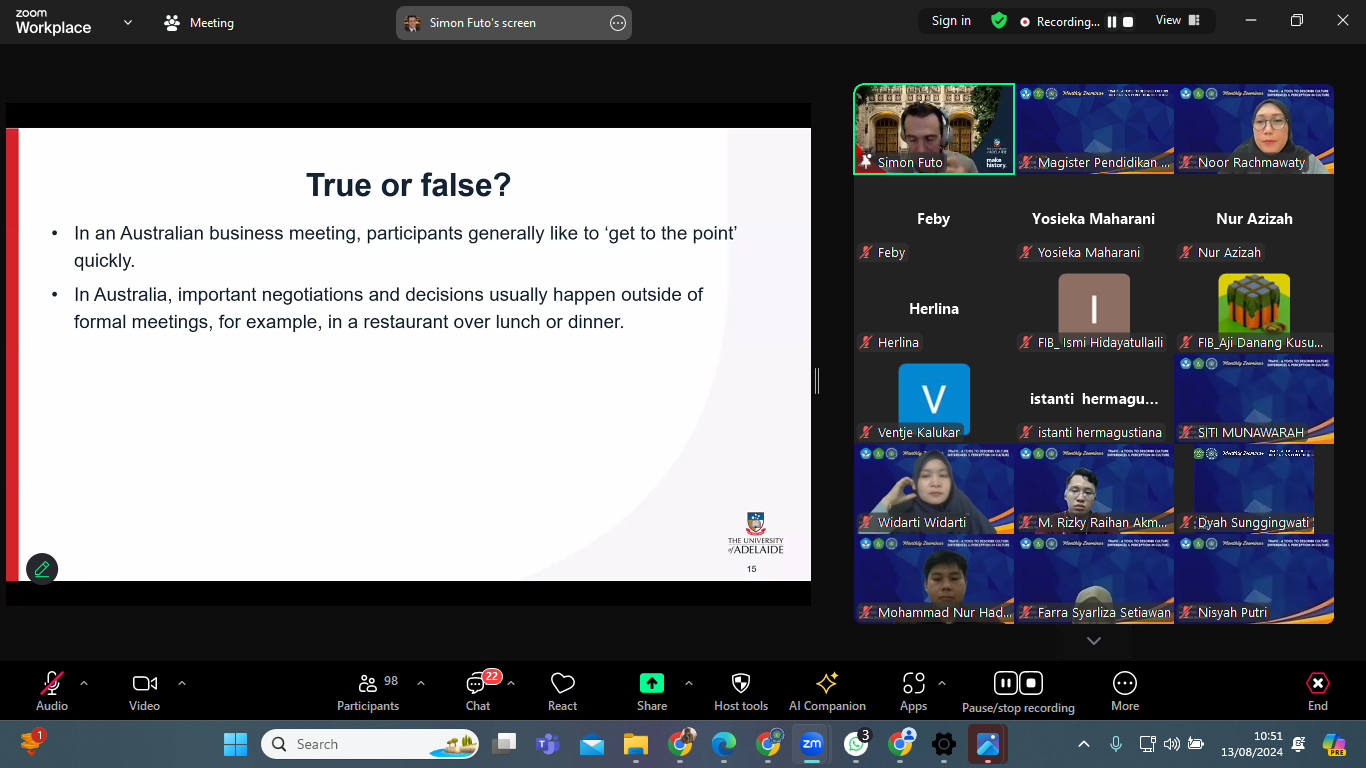Open Zoom Apps
The height and width of the screenshot is (768, 1366).
tap(912, 690)
